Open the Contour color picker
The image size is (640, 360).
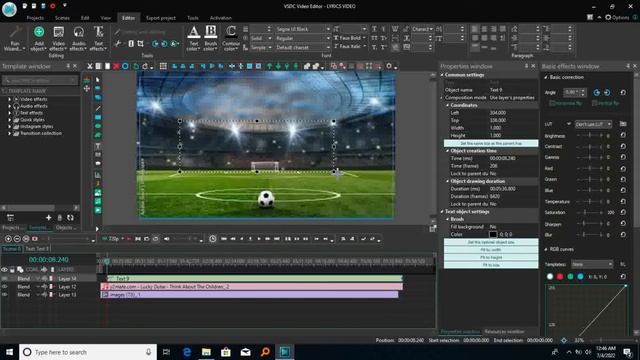coord(231,38)
